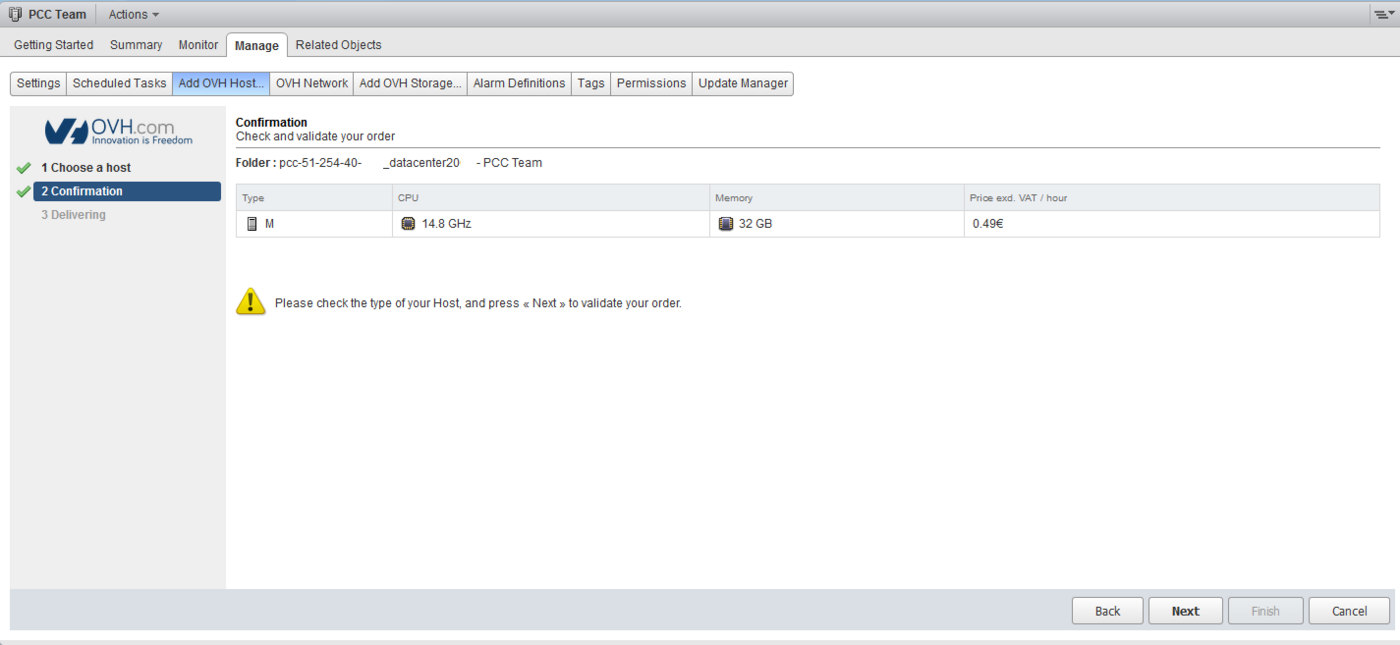
Task: Click the PCC Team datacenter icon
Action: click(15, 15)
